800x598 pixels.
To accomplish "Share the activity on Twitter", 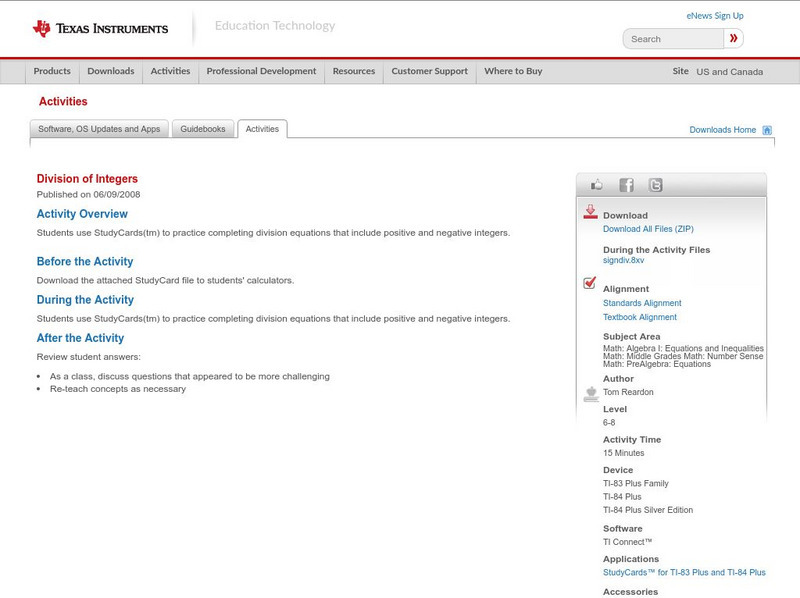I will coord(655,185).
